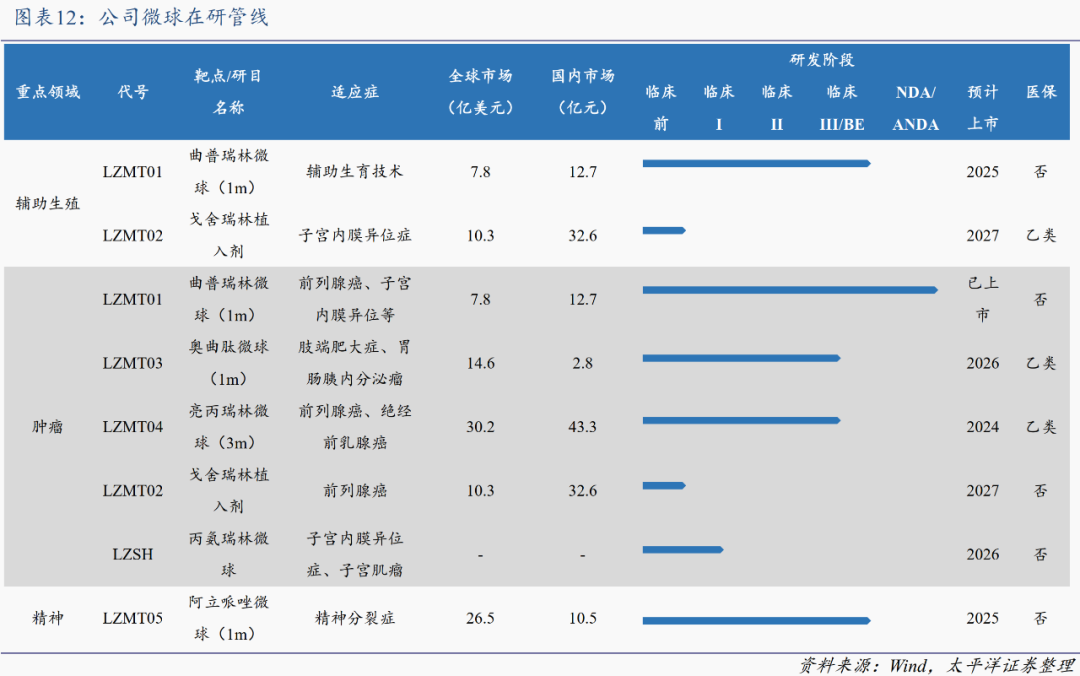This screenshot has width=1080, height=676.
Task: Select the LZMT03 code cell
Action: click(132, 363)
